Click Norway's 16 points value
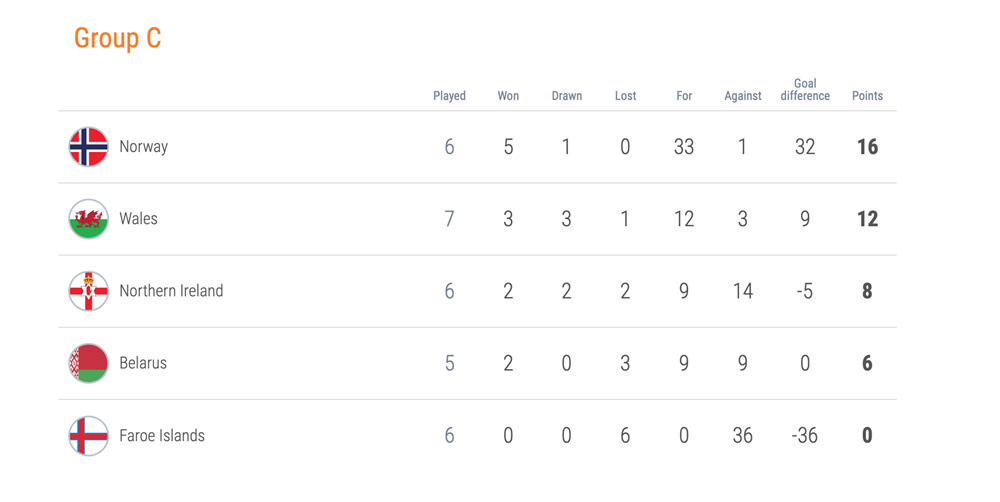This screenshot has width=1000, height=502. click(867, 147)
